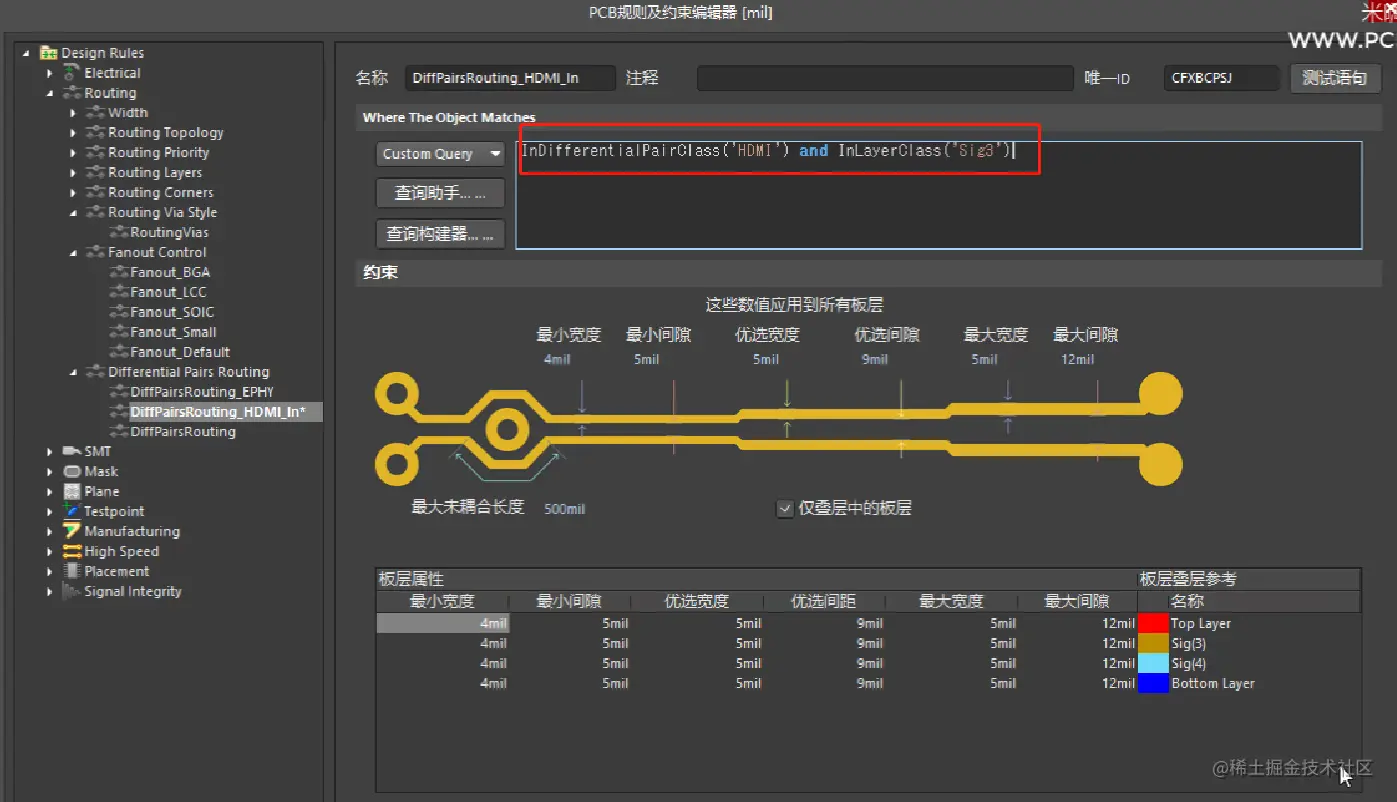
Task: Click the 最小宽度 column header
Action: 442,602
